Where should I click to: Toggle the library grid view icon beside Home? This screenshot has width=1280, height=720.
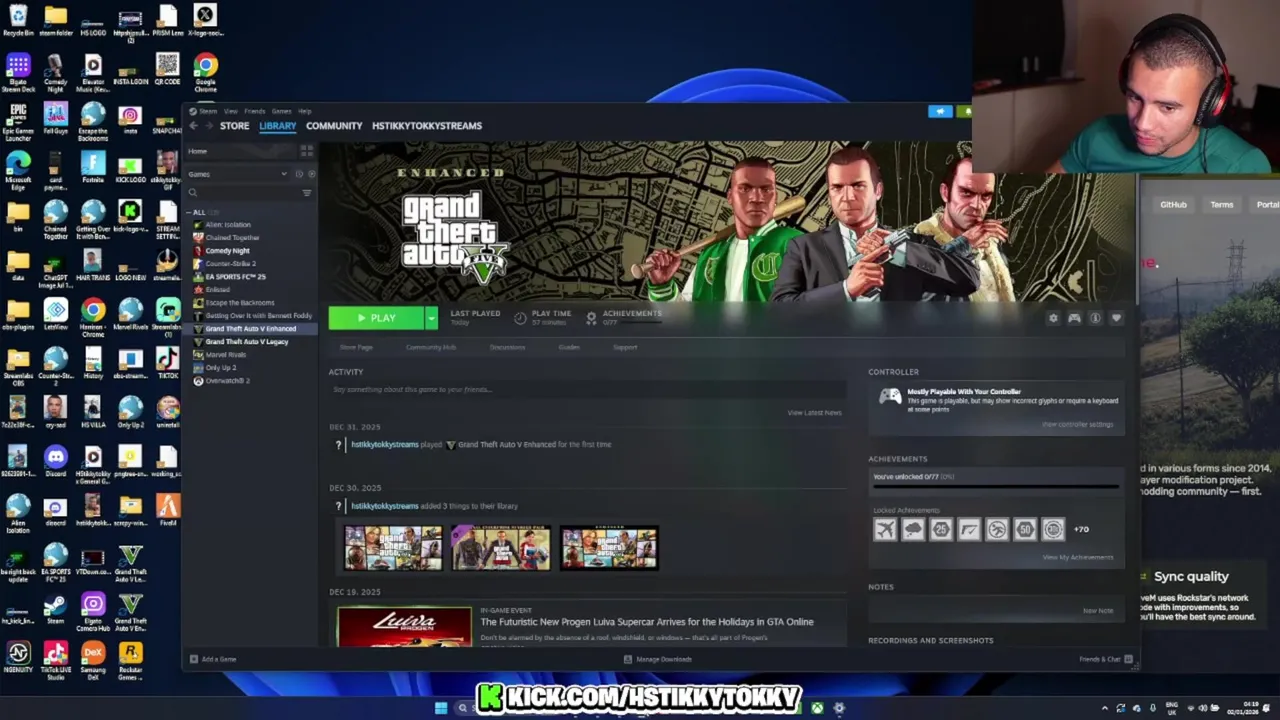click(x=307, y=151)
